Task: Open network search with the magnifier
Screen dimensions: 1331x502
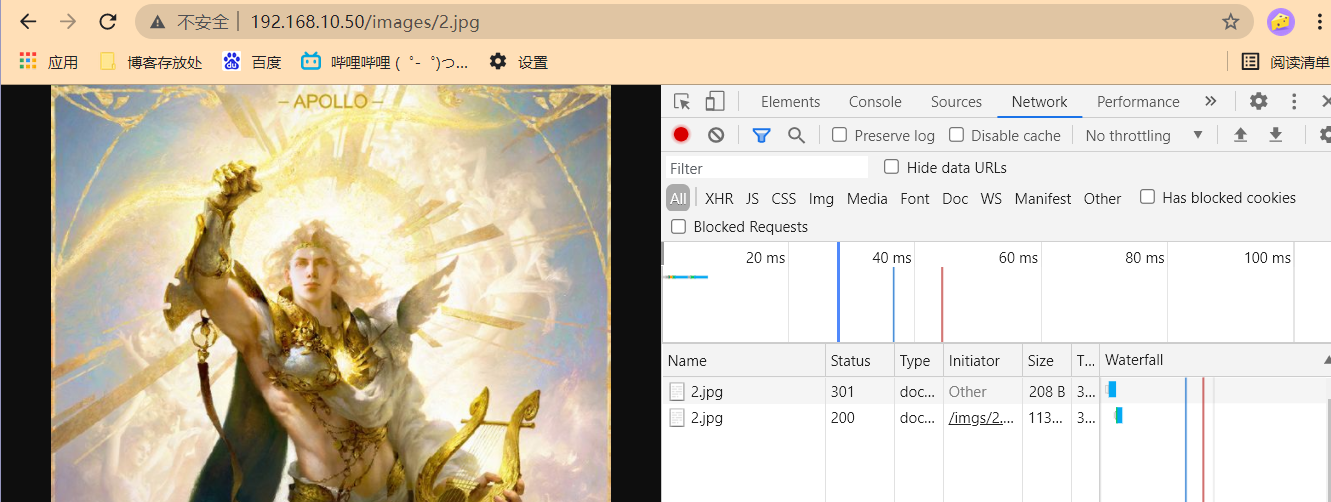Action: pyautogui.click(x=796, y=135)
